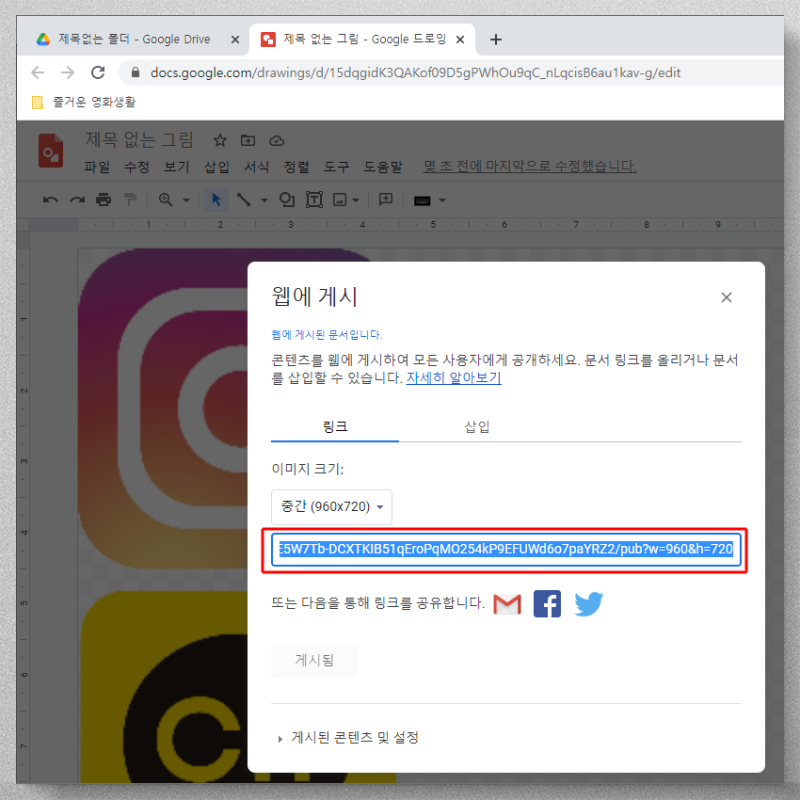Click the 웹에 게시된 문서입니다. notice

[x=327, y=335]
